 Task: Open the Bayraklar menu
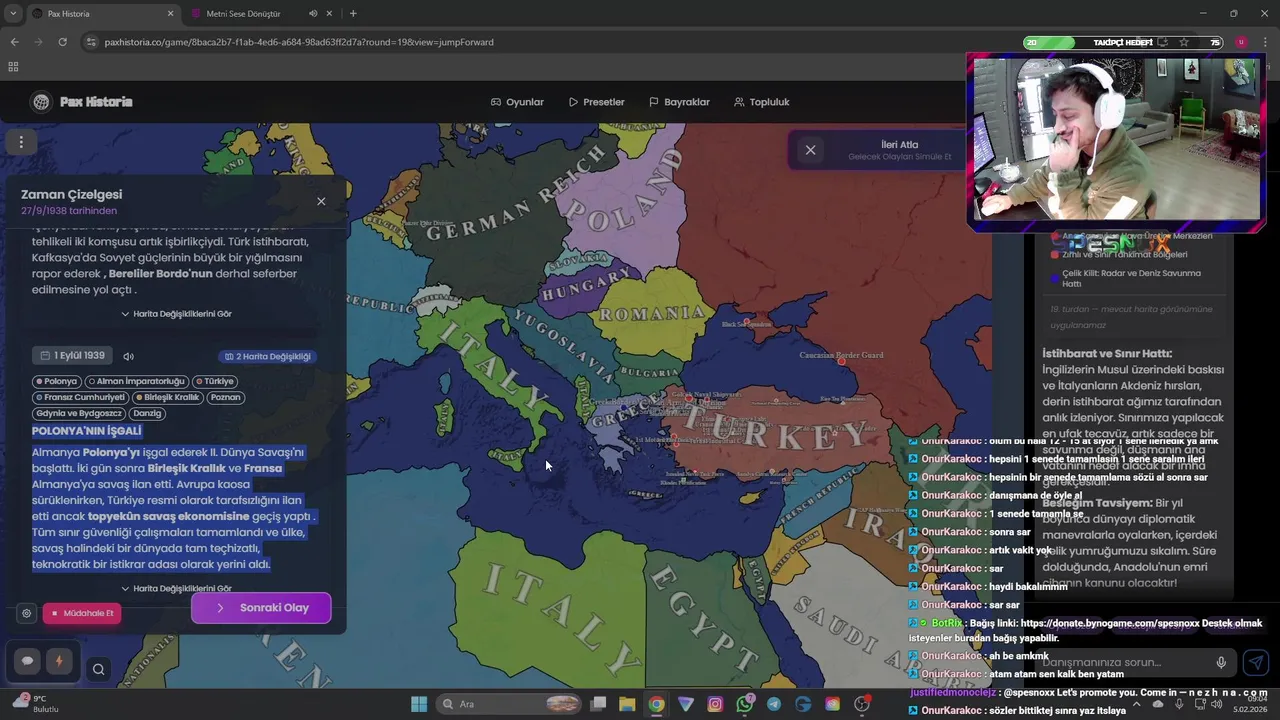pos(679,102)
